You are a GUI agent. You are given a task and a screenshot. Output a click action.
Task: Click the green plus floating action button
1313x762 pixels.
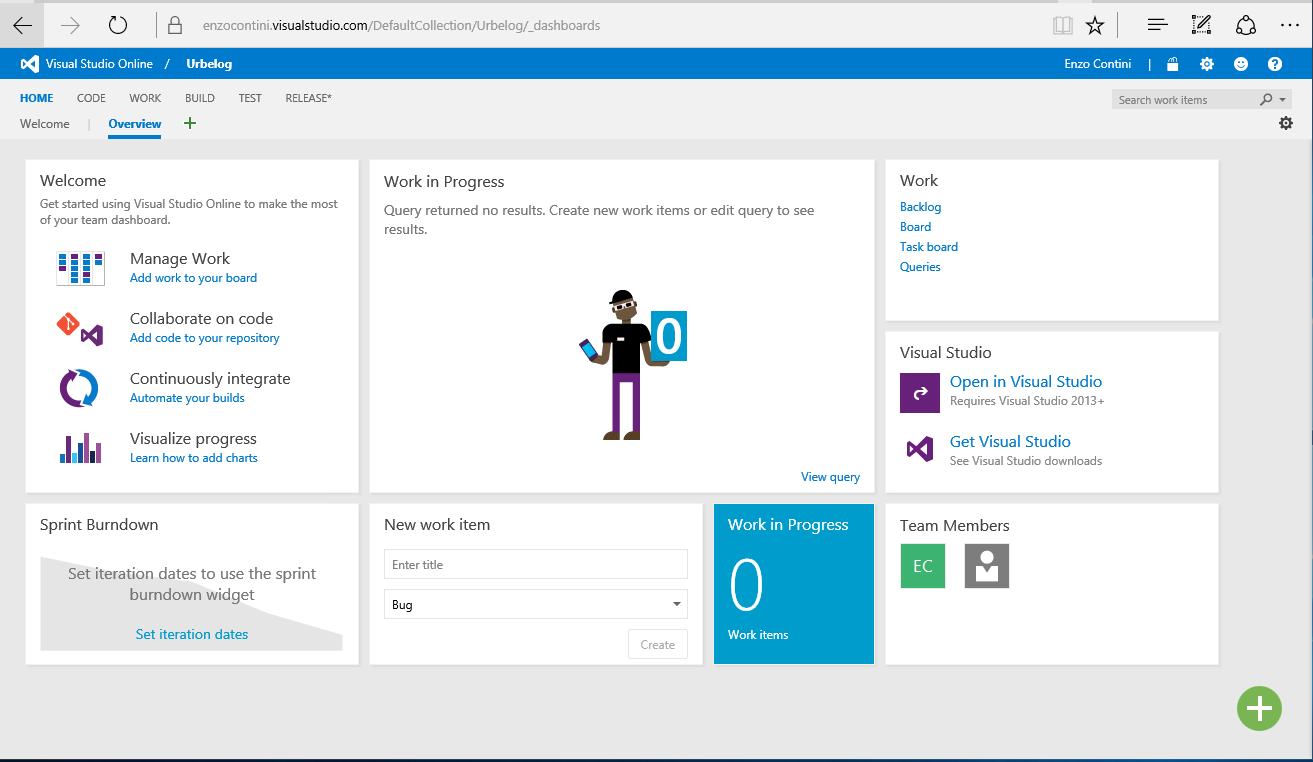(x=1259, y=708)
